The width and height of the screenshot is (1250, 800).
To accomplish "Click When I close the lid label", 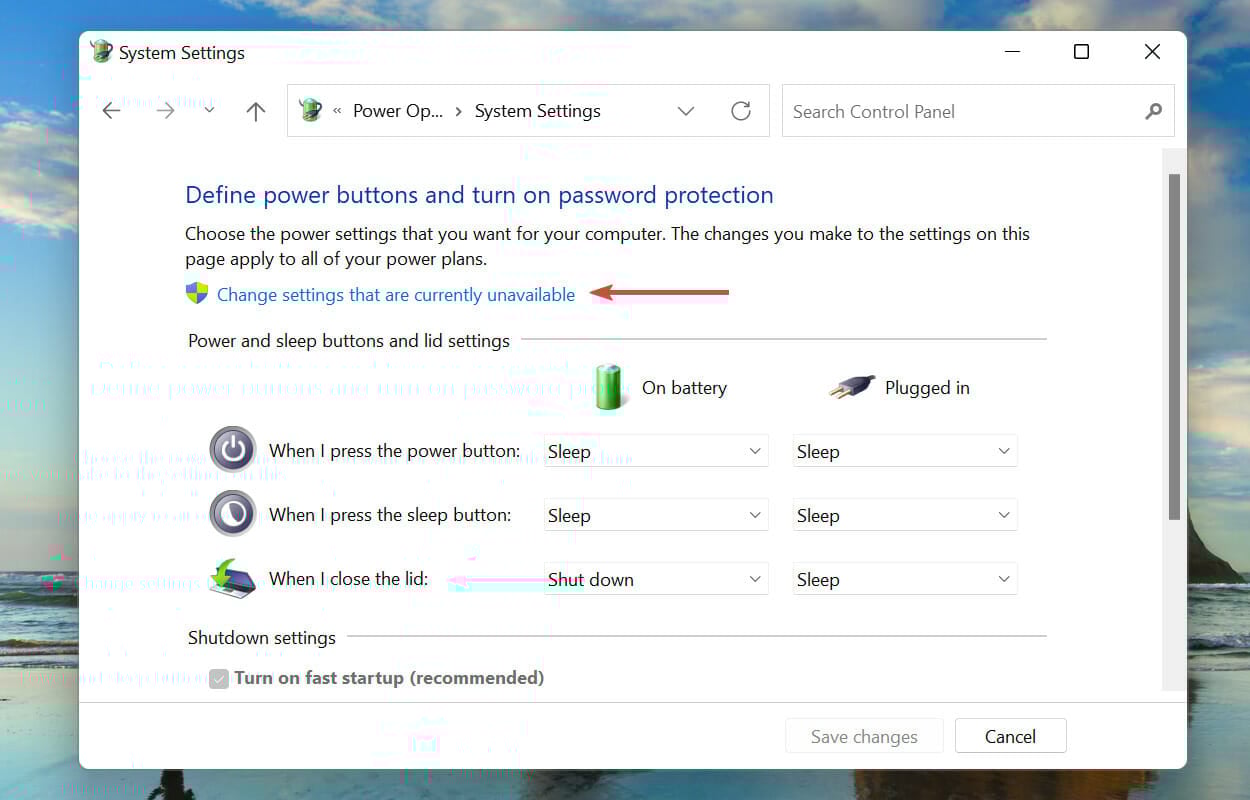I will 349,579.
